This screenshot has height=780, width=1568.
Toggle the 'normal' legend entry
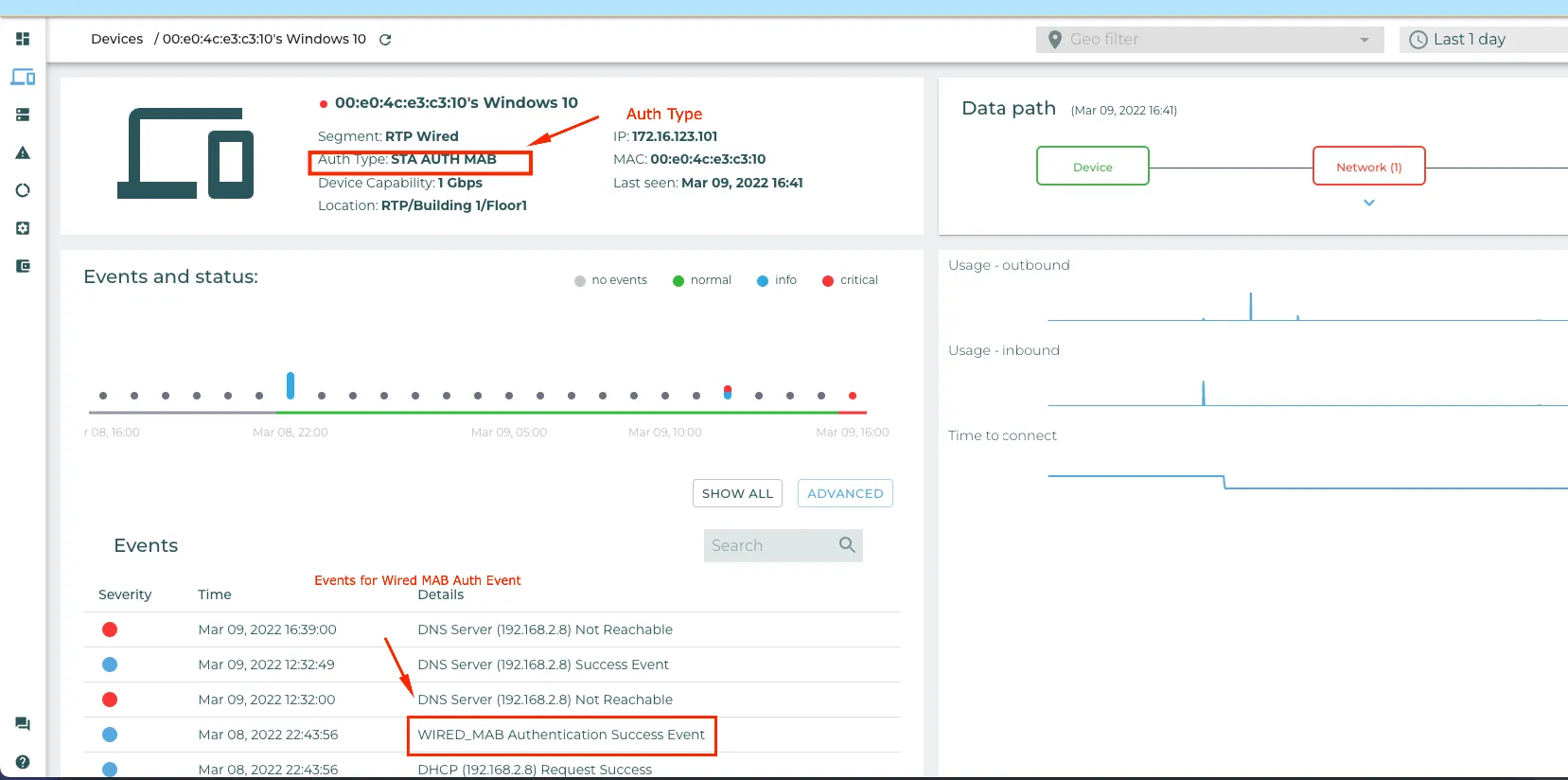[x=702, y=280]
